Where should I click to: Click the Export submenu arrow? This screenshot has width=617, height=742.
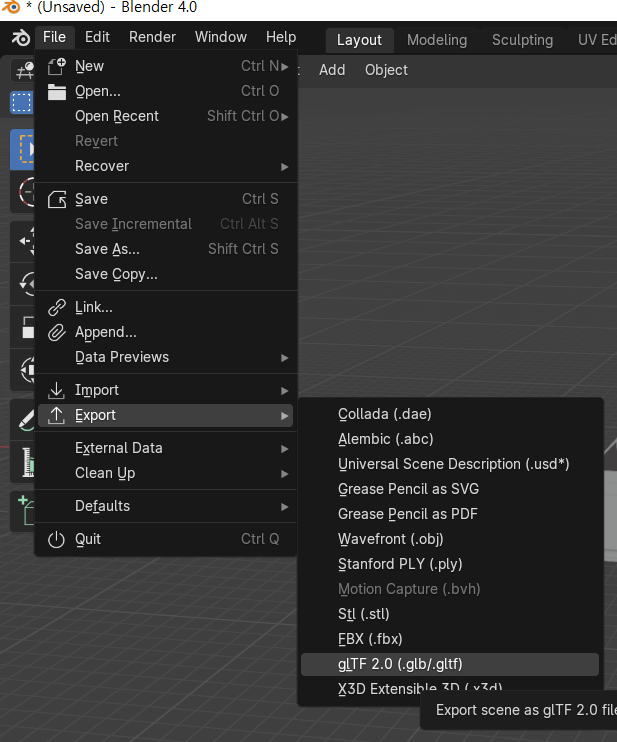284,416
